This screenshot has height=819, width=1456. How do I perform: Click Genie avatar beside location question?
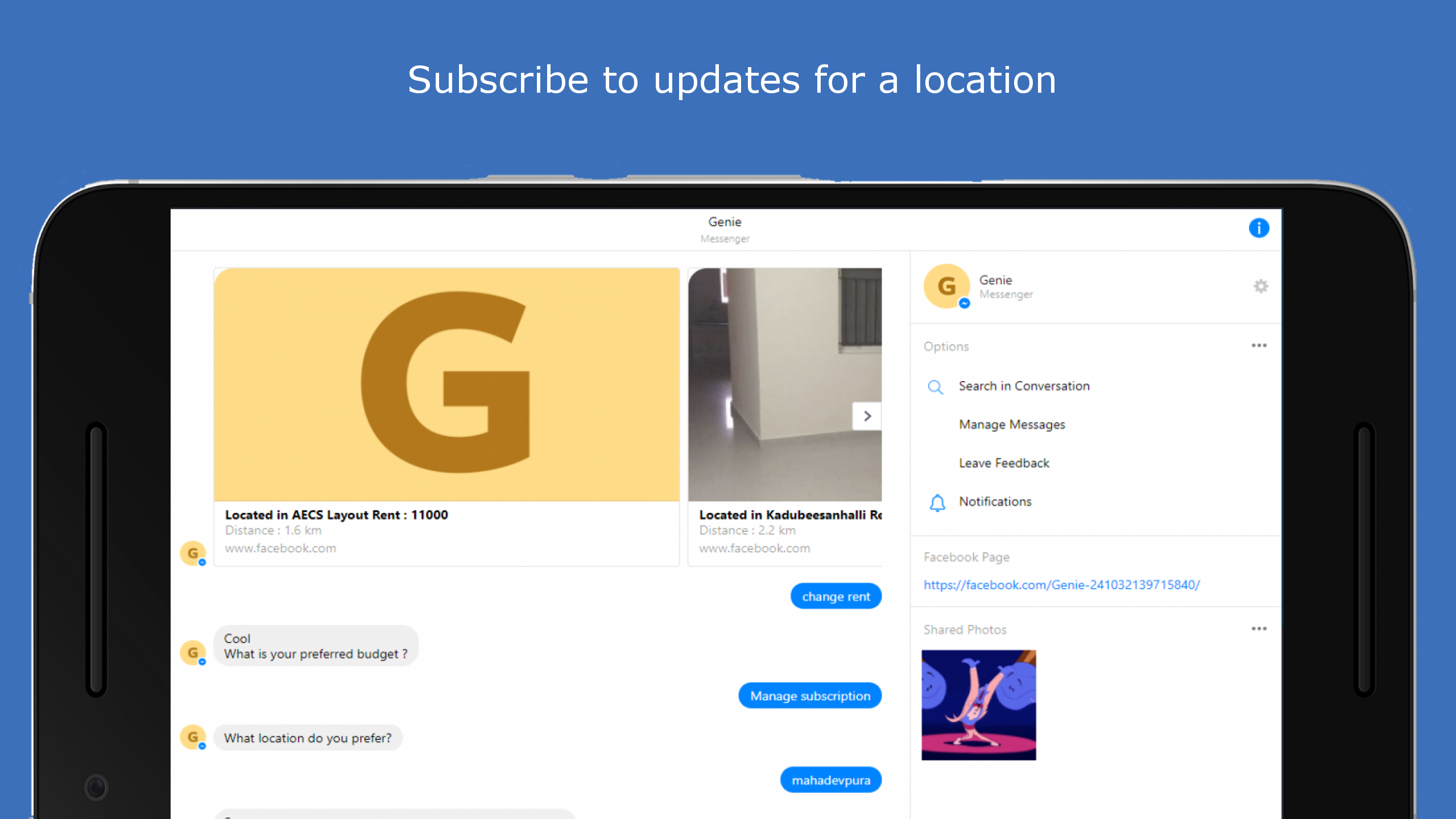[193, 737]
